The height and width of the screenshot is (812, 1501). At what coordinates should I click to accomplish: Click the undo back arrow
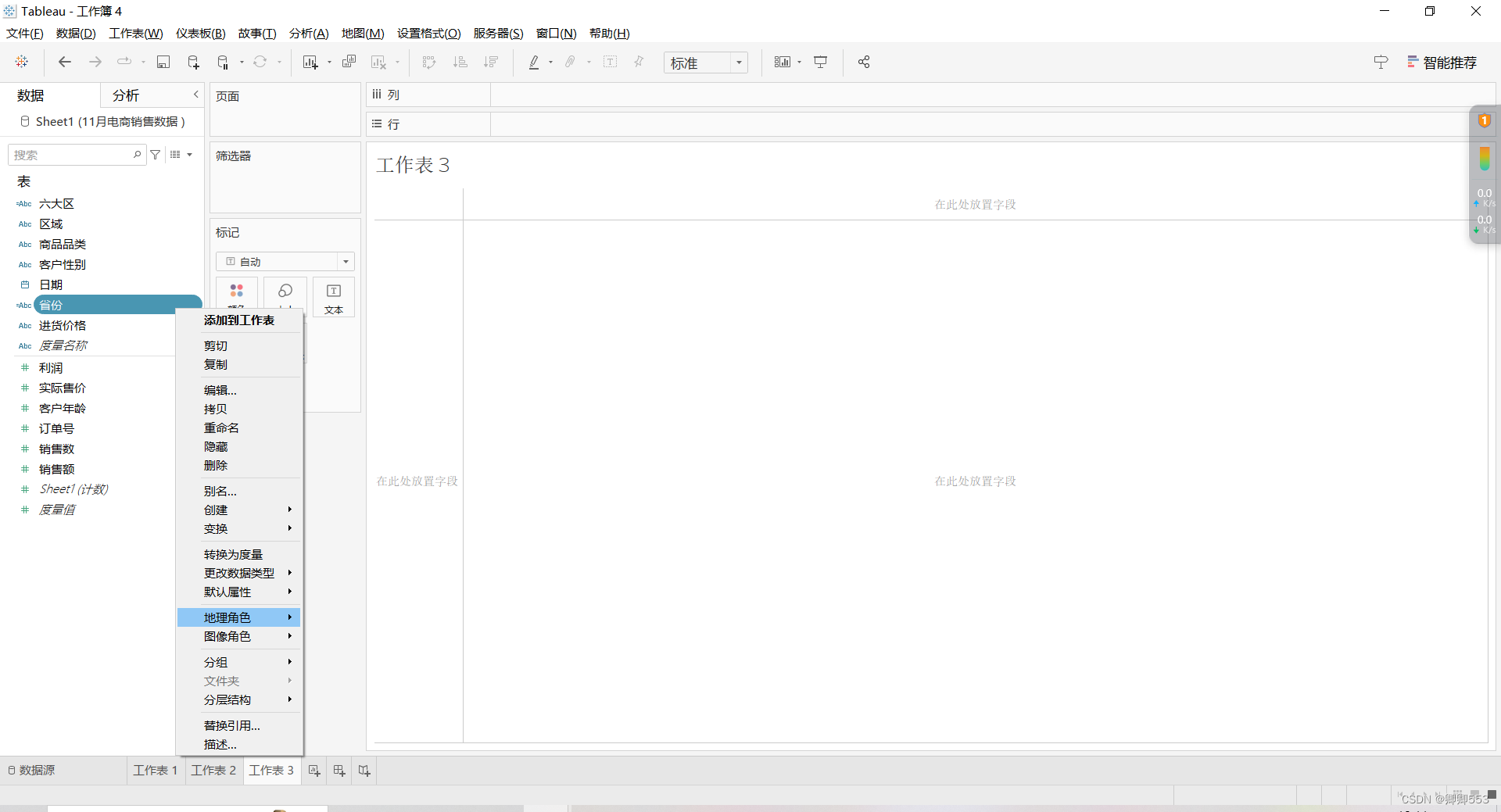[x=65, y=62]
